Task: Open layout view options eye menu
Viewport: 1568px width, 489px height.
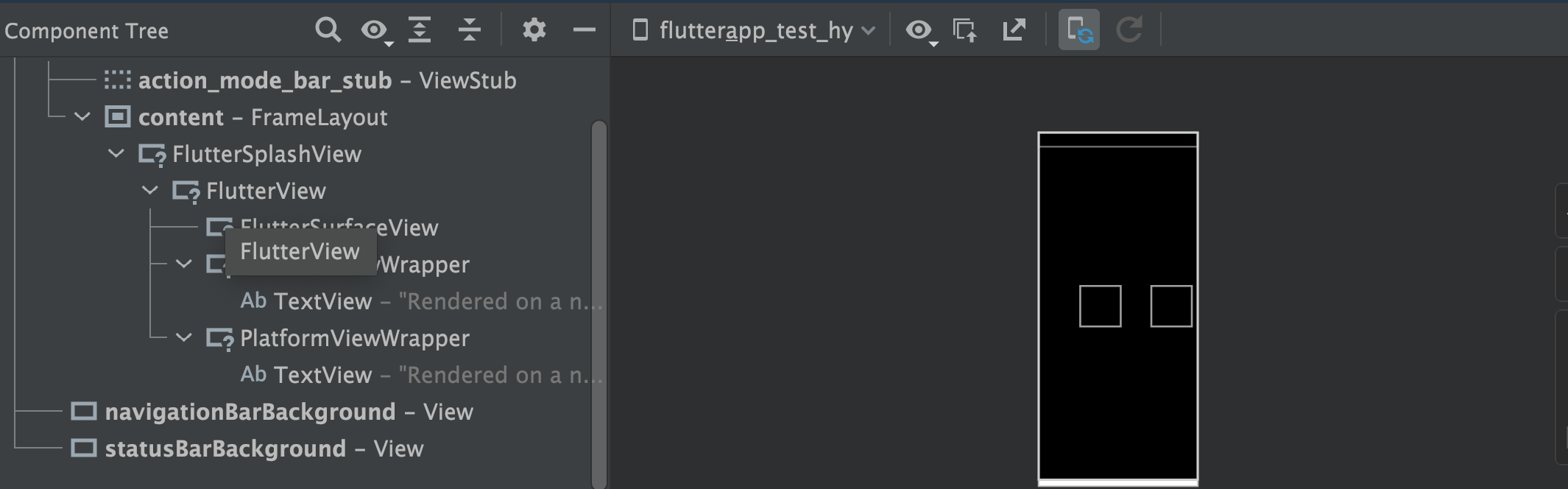Action: [920, 30]
